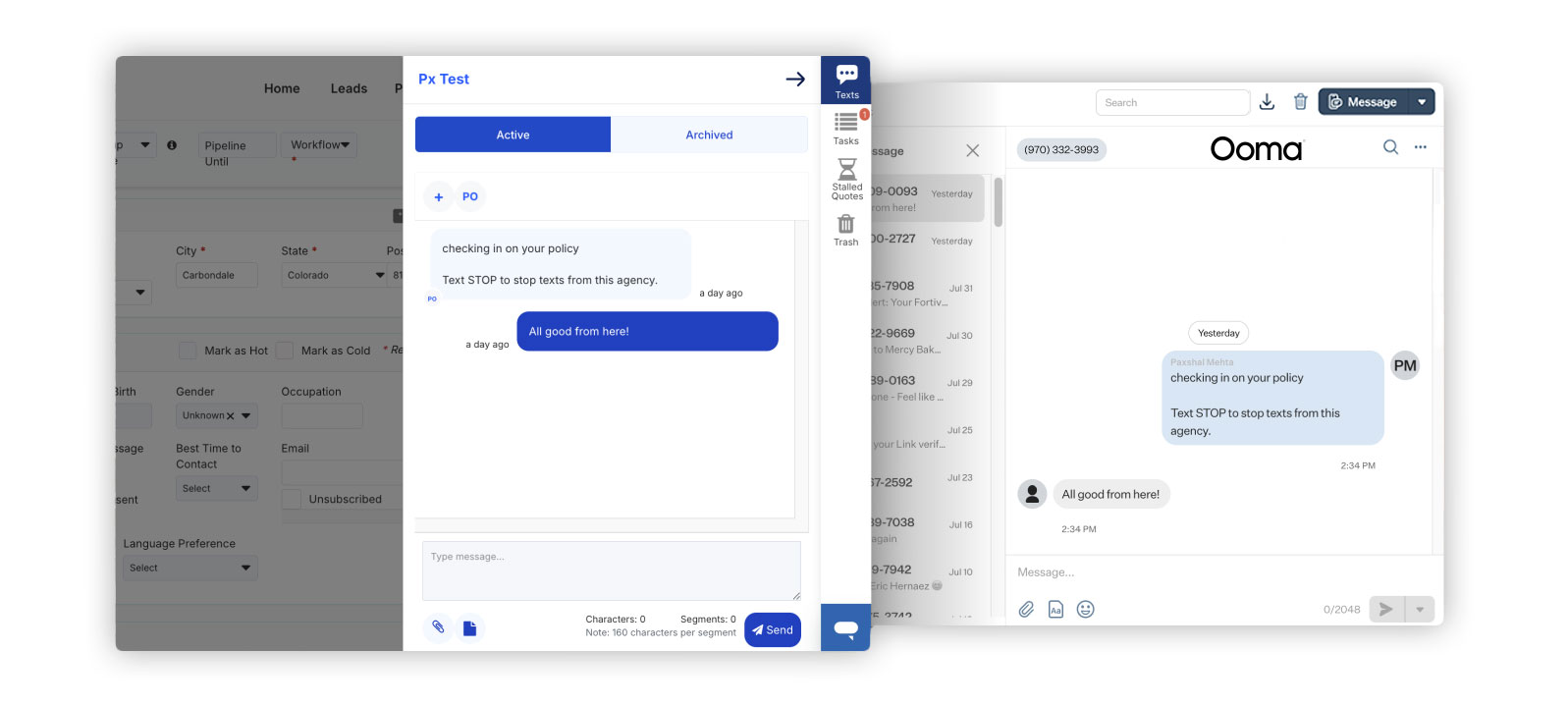Click the Ooma message list scrollbar

[x=999, y=201]
